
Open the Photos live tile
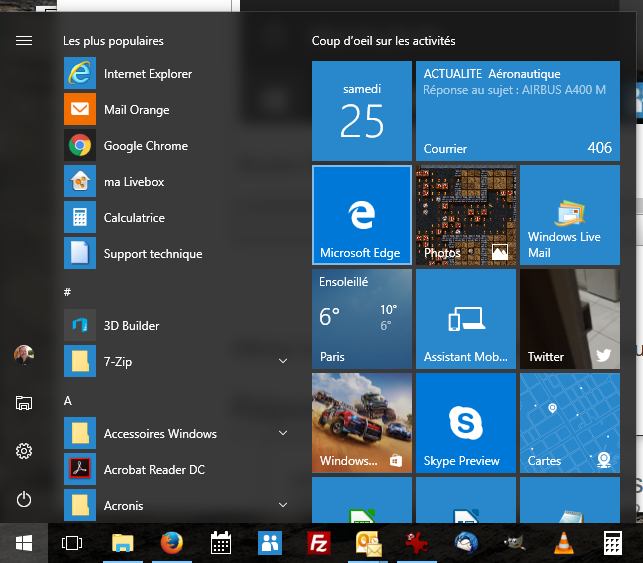(465, 215)
